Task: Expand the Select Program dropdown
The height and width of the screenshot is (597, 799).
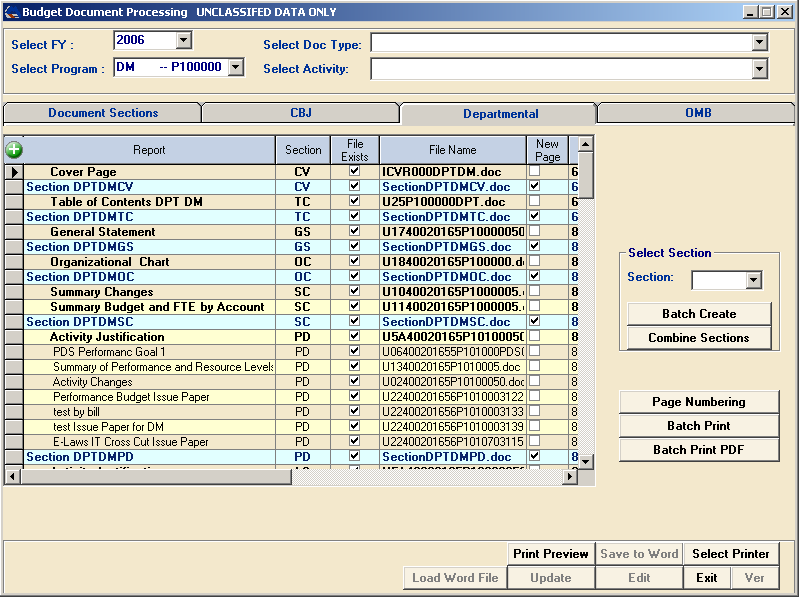Action: pyautogui.click(x=235, y=67)
